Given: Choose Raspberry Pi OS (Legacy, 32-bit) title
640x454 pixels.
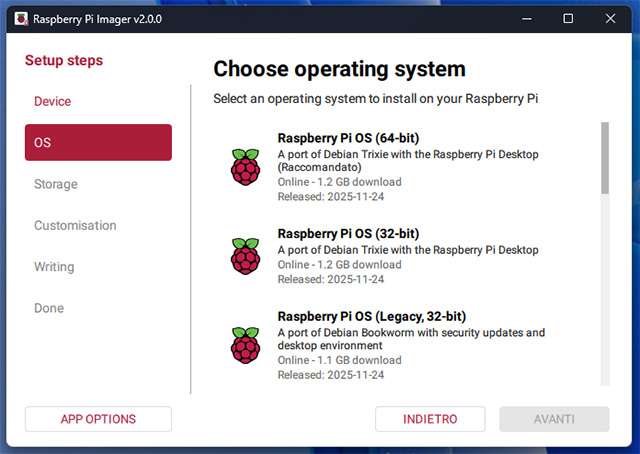Looking at the screenshot, I should 371,316.
